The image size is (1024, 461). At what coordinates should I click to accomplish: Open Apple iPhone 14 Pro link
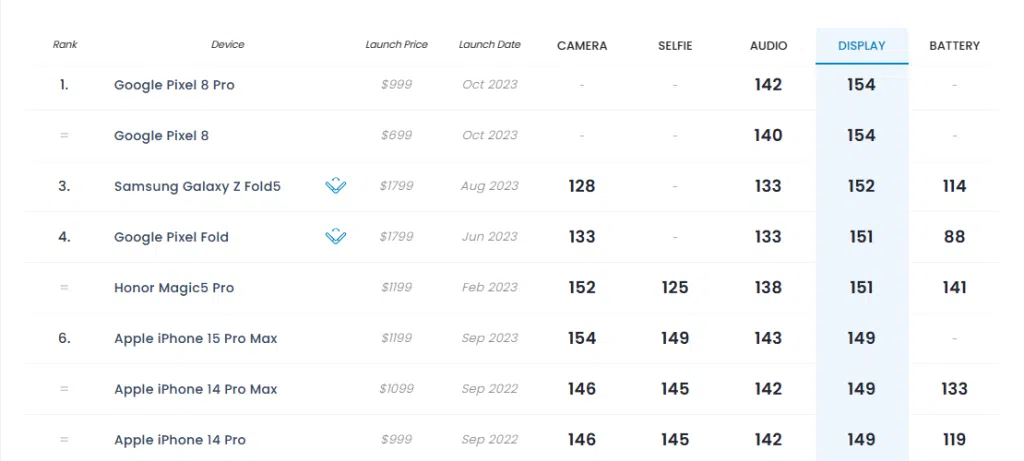[179, 440]
